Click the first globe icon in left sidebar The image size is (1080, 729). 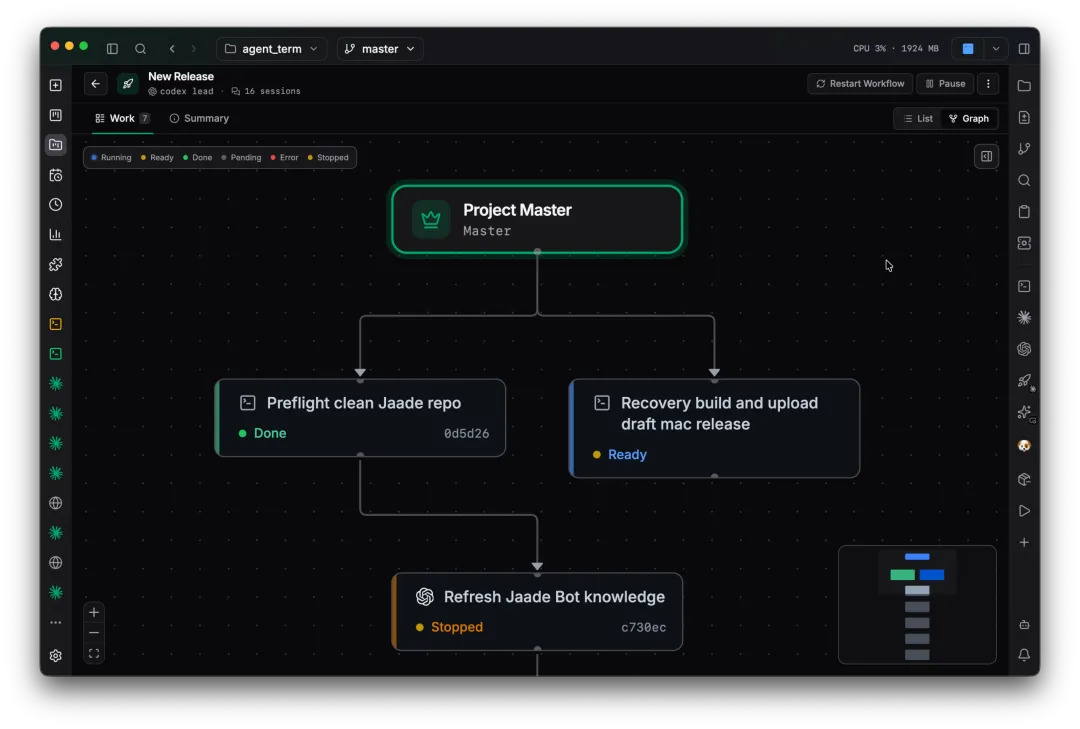pos(56,503)
